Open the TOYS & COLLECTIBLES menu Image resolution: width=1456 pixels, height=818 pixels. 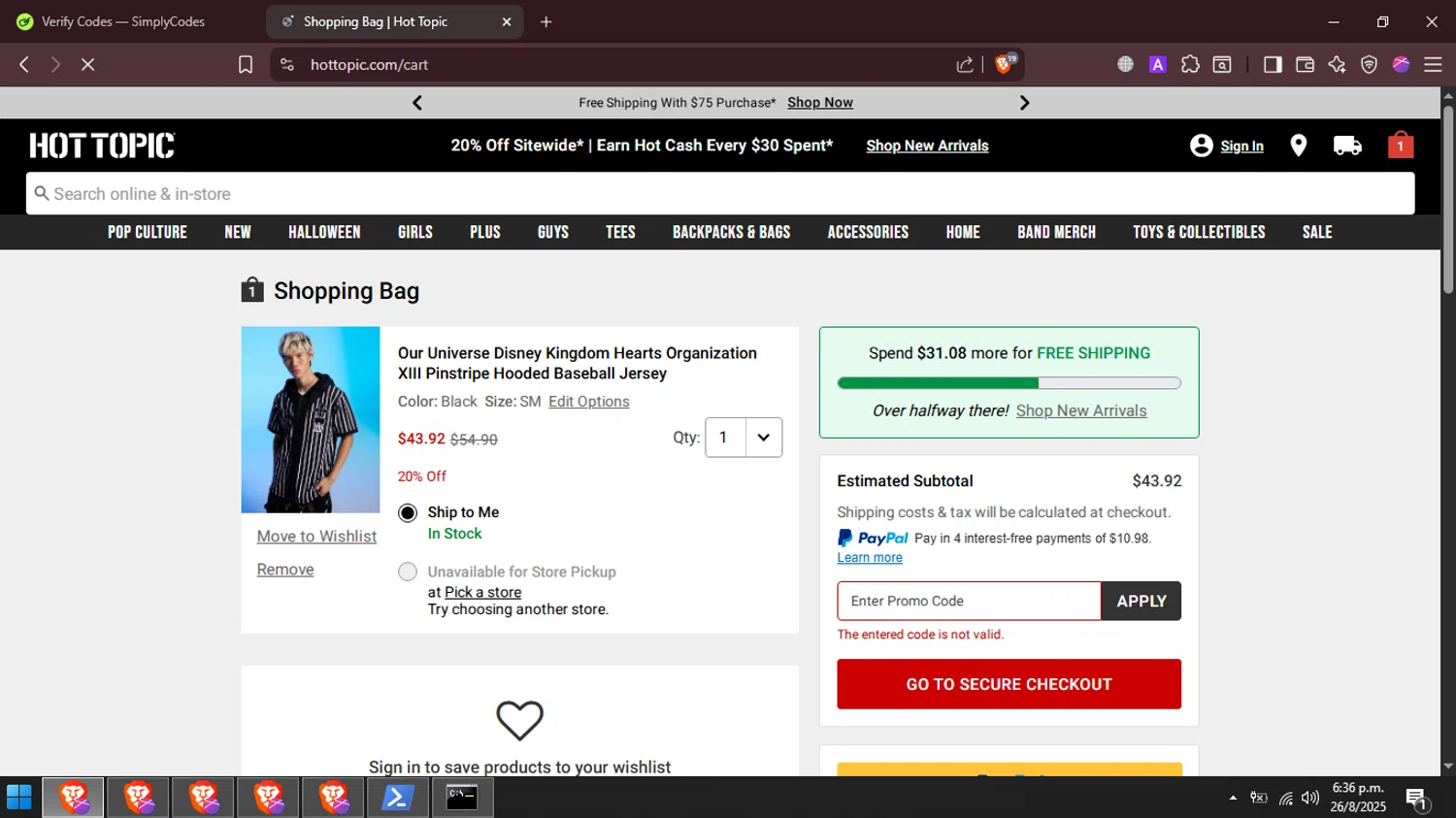click(1199, 232)
